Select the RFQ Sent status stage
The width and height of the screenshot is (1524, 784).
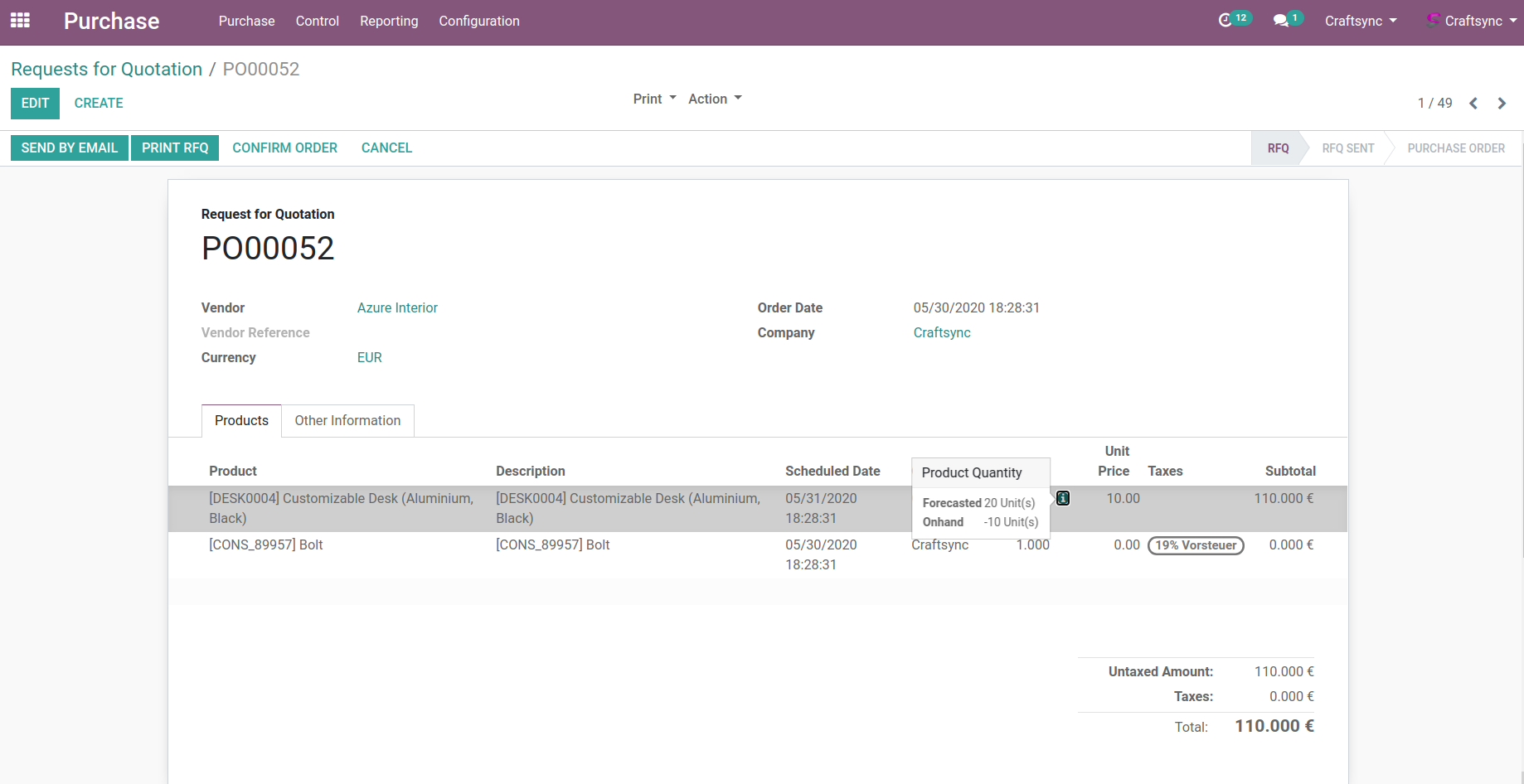click(x=1347, y=148)
